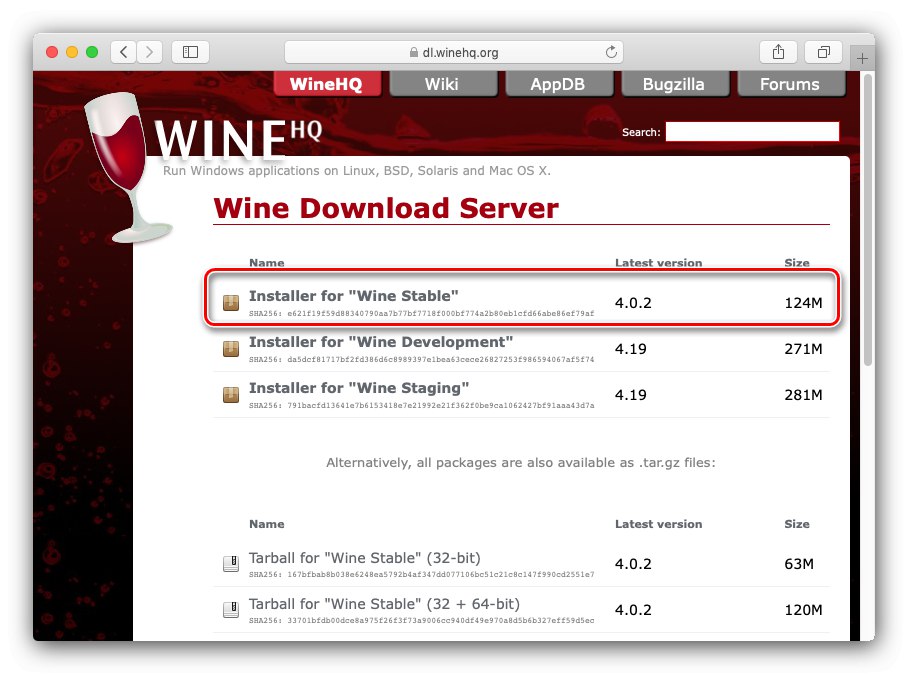
Task: Open the AppDB tab
Action: click(558, 85)
